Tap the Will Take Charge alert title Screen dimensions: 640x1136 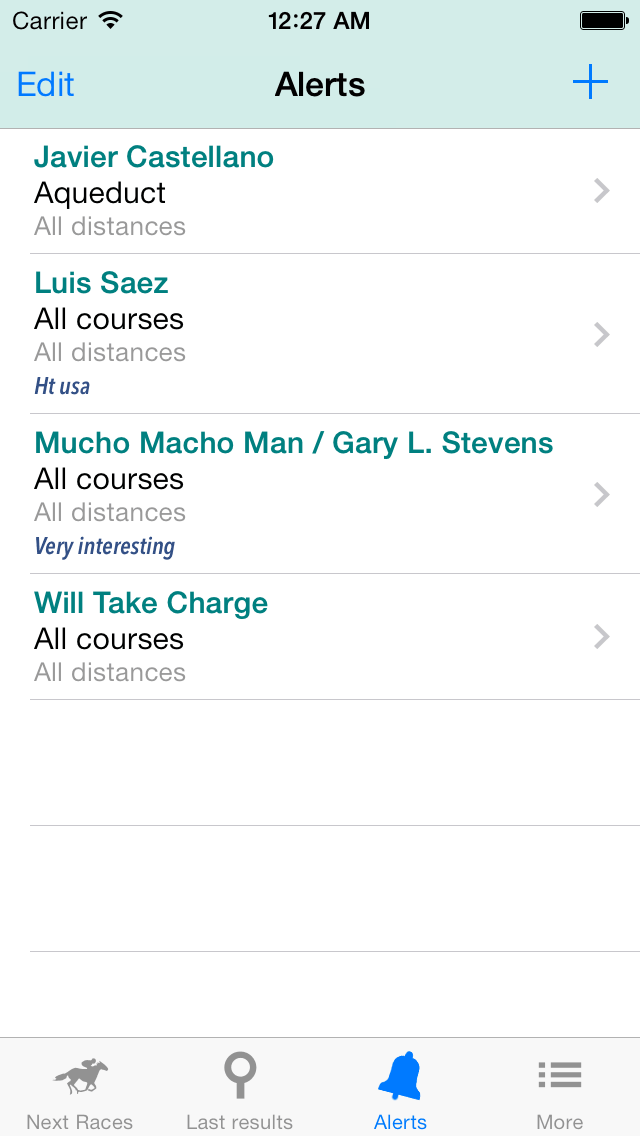(151, 603)
